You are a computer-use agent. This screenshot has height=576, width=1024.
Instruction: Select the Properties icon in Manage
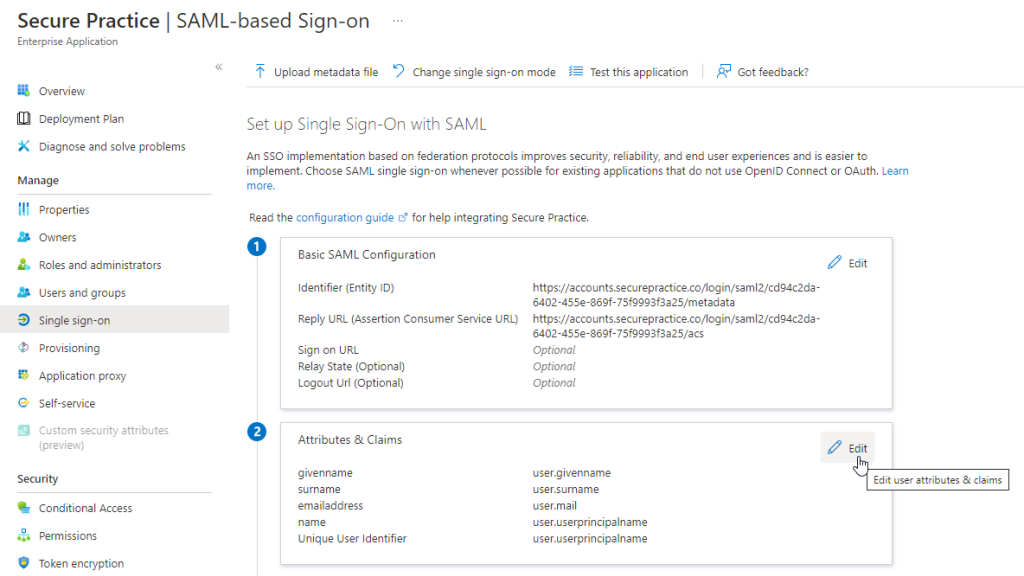24,210
